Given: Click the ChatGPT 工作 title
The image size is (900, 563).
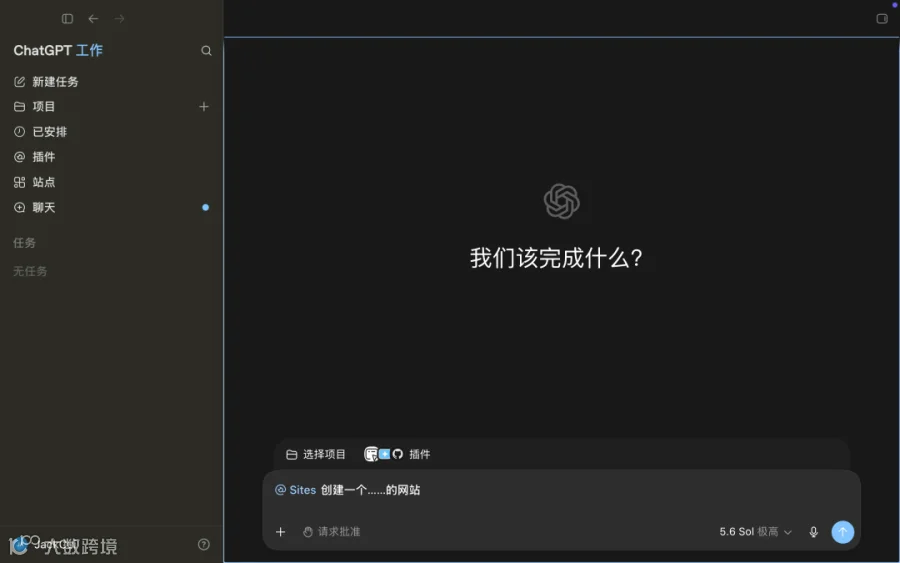Looking at the screenshot, I should 58,51.
